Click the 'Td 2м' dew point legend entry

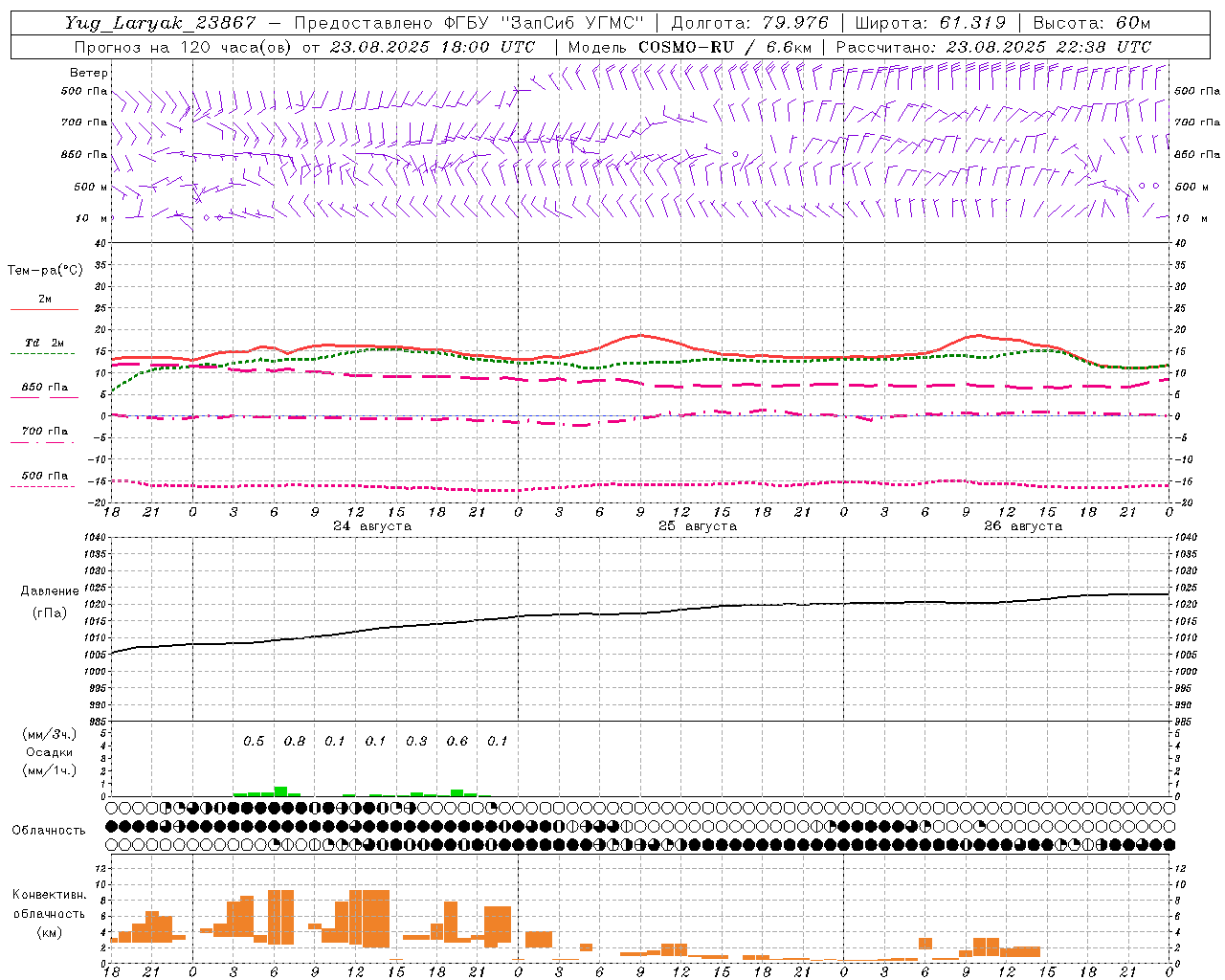44,343
